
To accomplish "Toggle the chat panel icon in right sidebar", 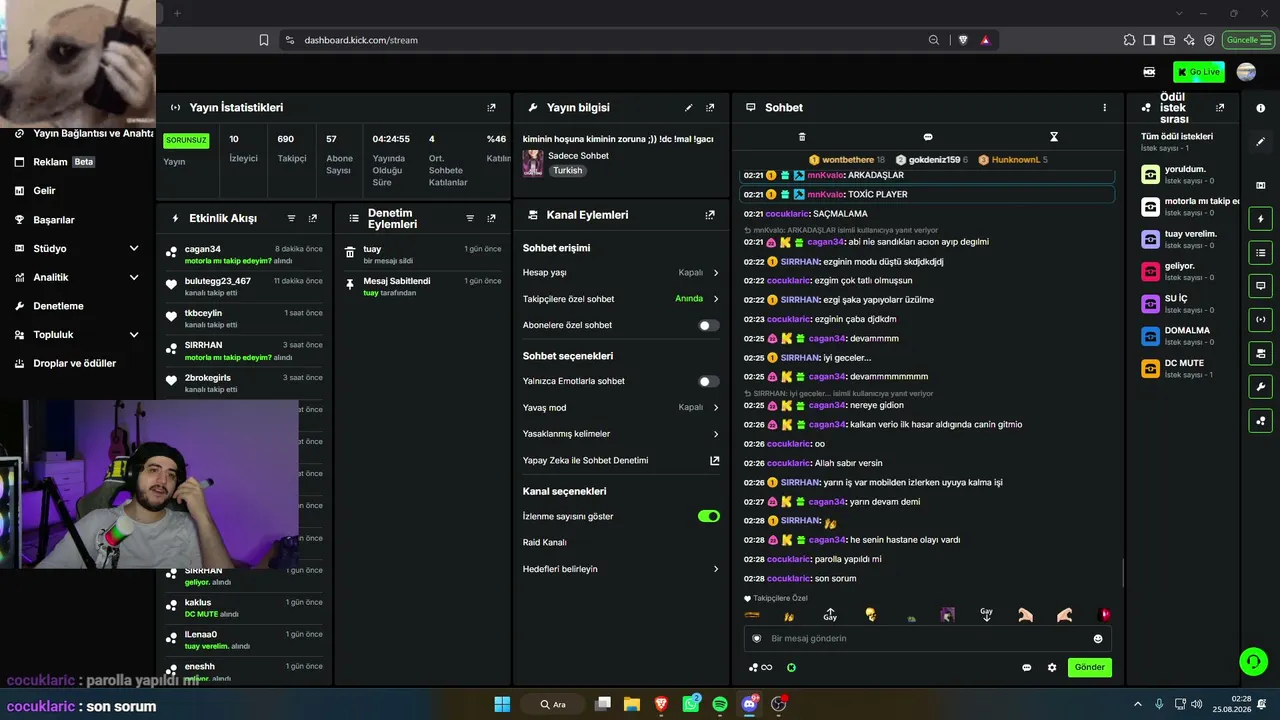I will (1261, 286).
